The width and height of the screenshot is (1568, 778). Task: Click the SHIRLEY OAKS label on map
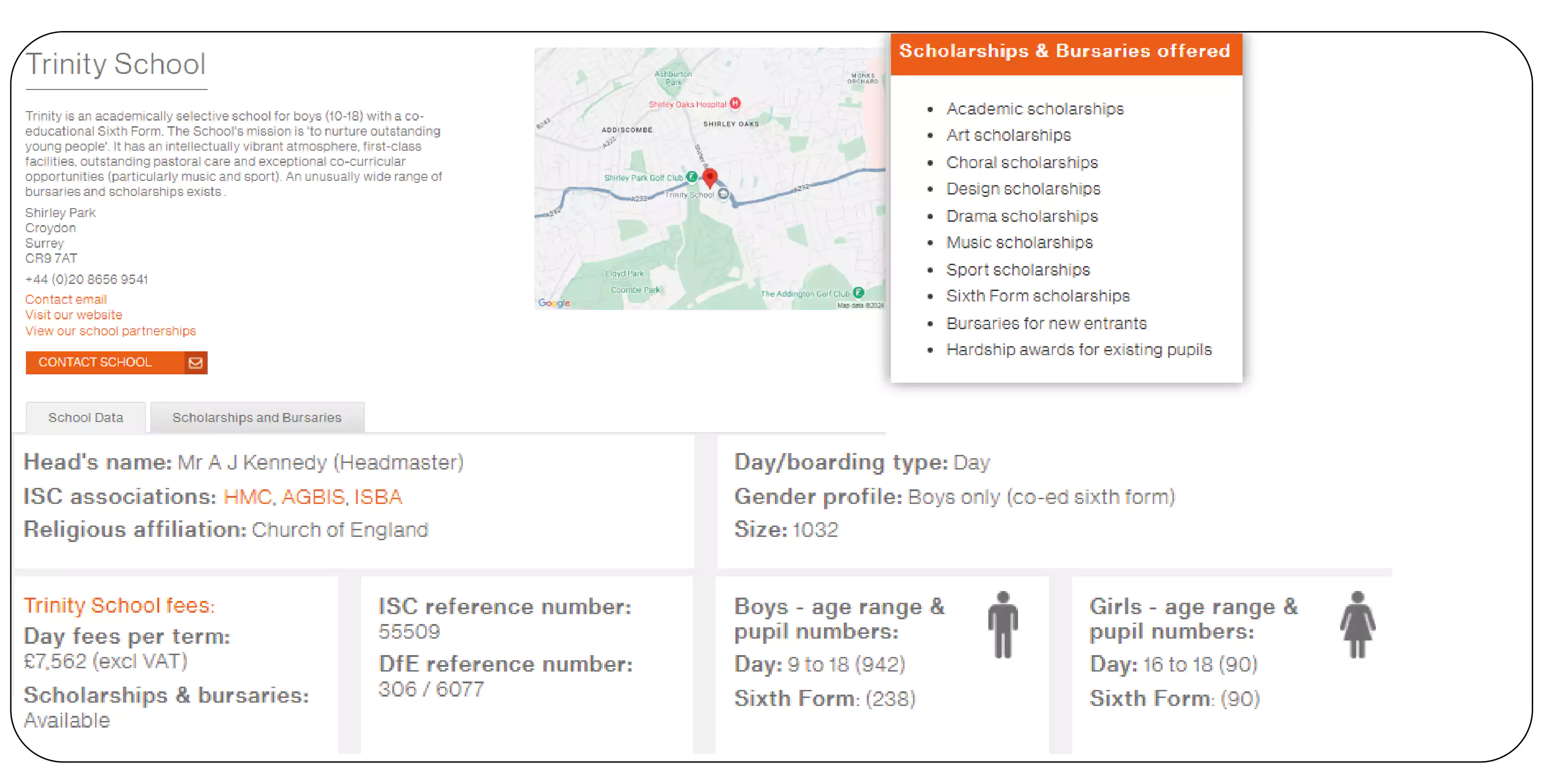[x=730, y=123]
